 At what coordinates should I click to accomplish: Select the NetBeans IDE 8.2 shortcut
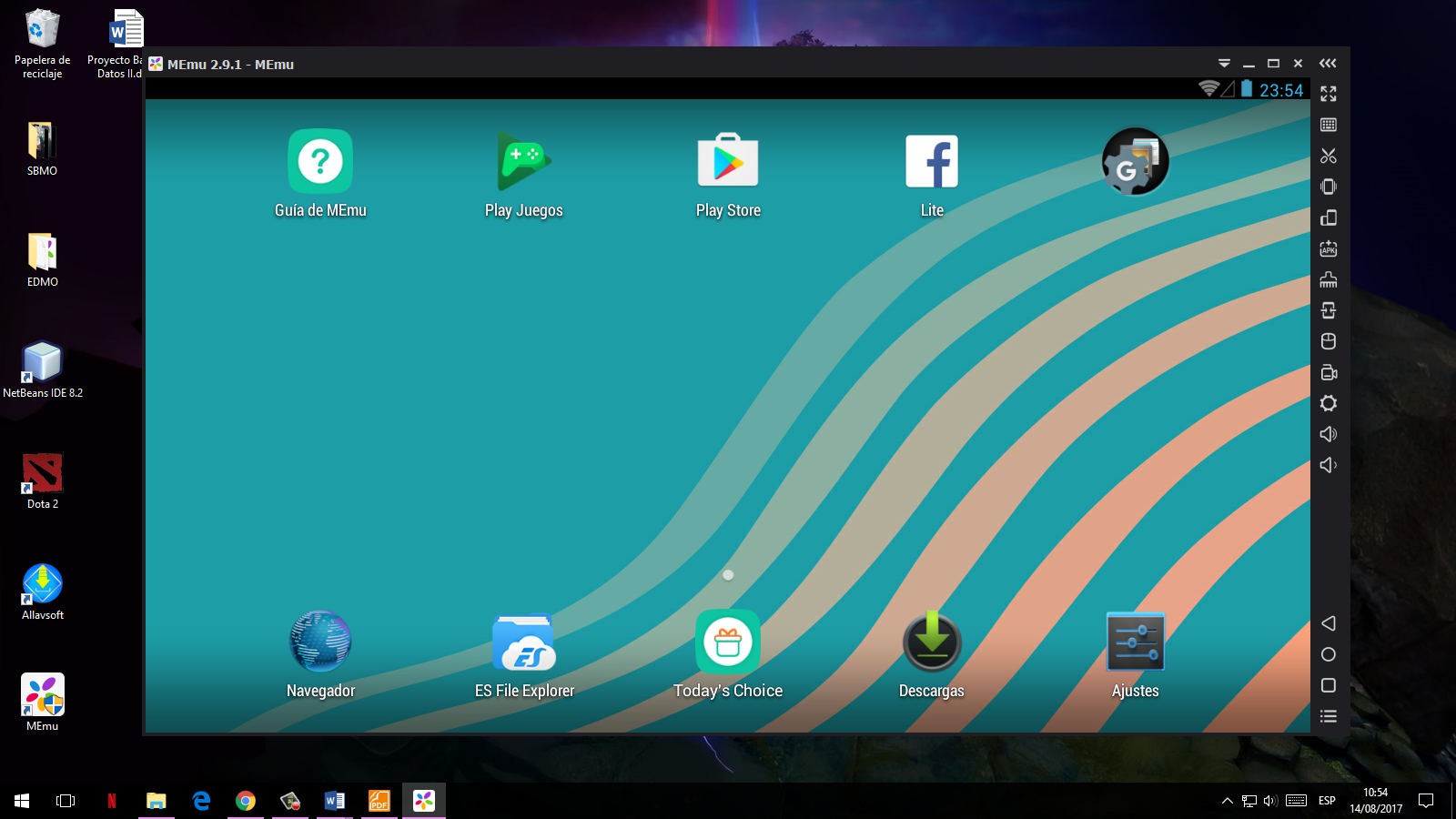click(42, 370)
